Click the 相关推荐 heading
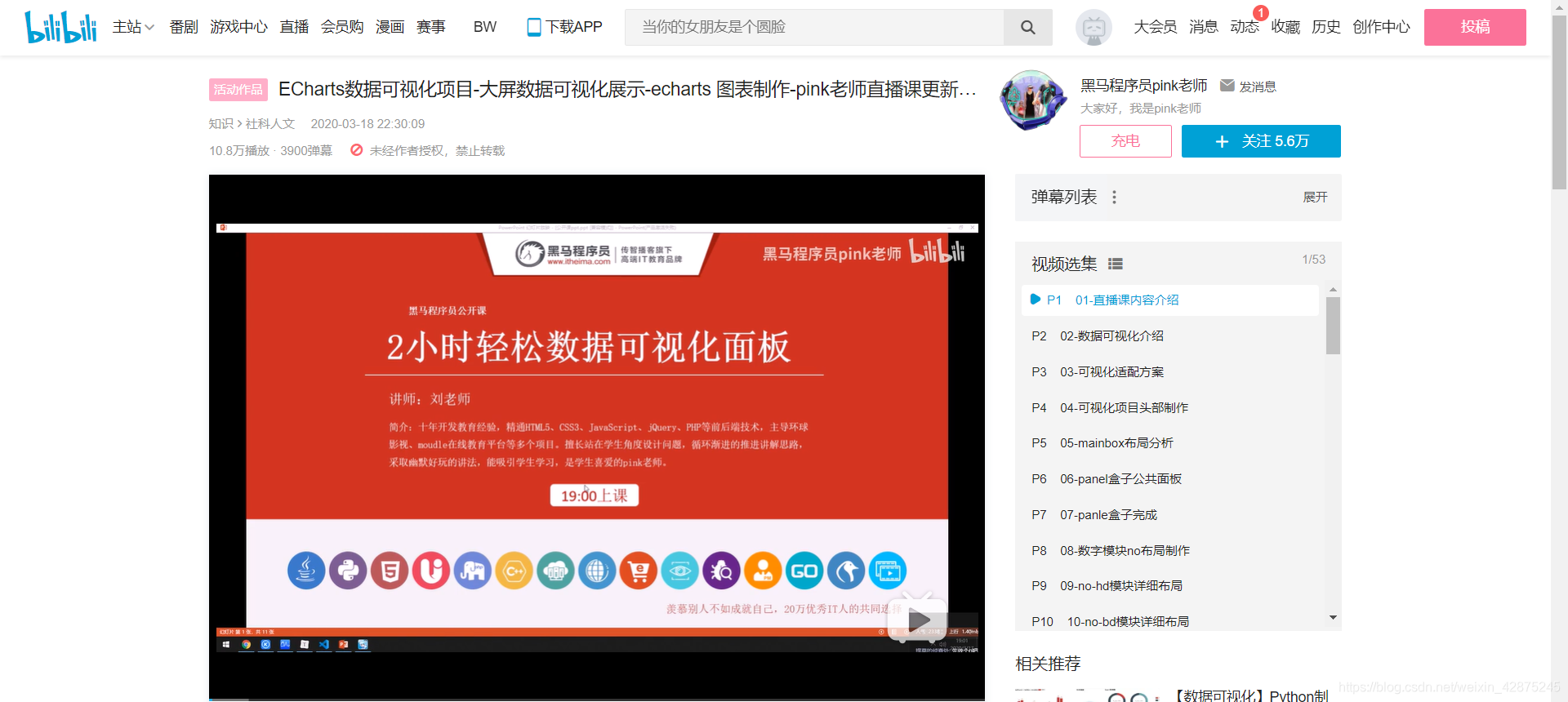The height and width of the screenshot is (702, 1568). click(1048, 664)
